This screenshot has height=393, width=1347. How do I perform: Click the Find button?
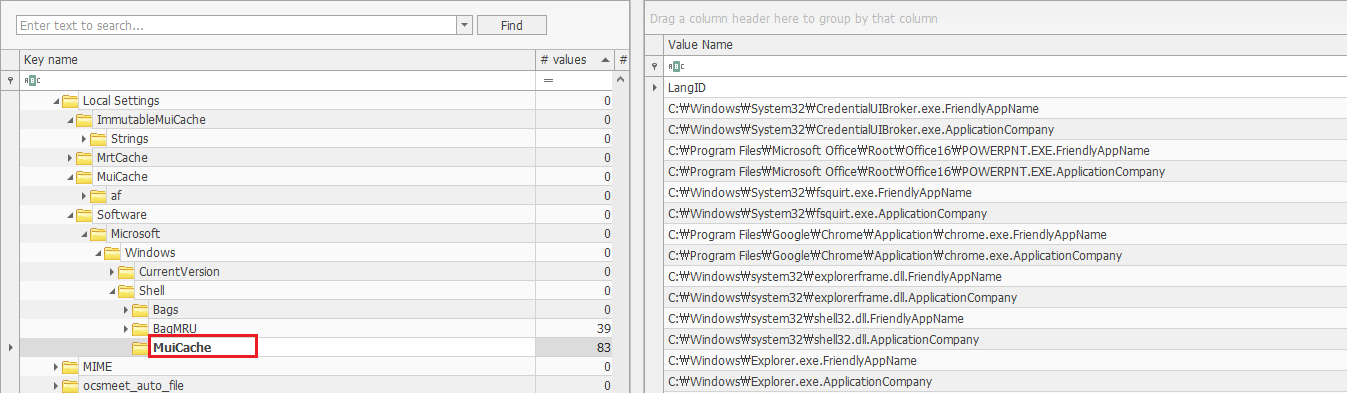(512, 25)
